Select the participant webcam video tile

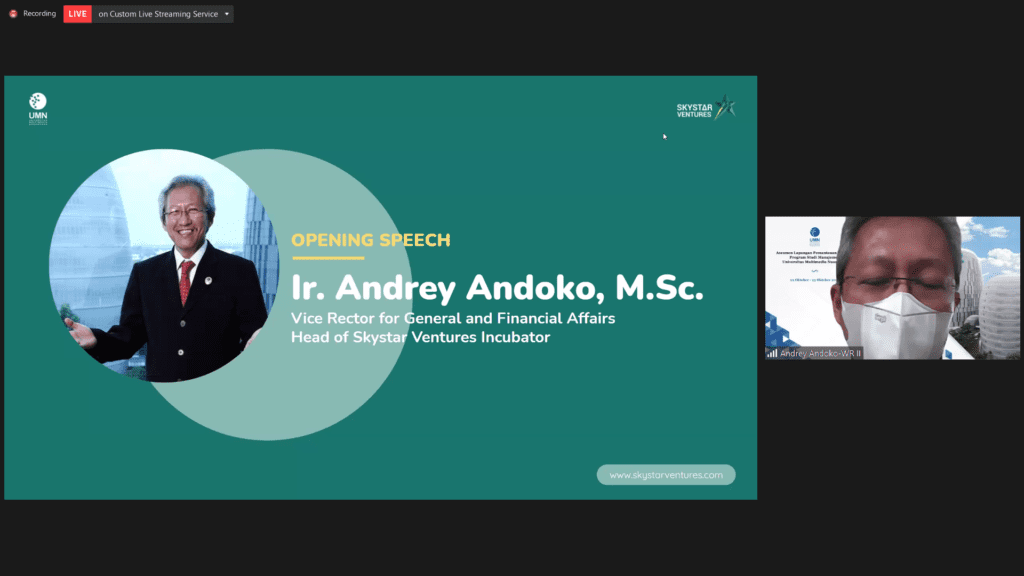pyautogui.click(x=893, y=288)
